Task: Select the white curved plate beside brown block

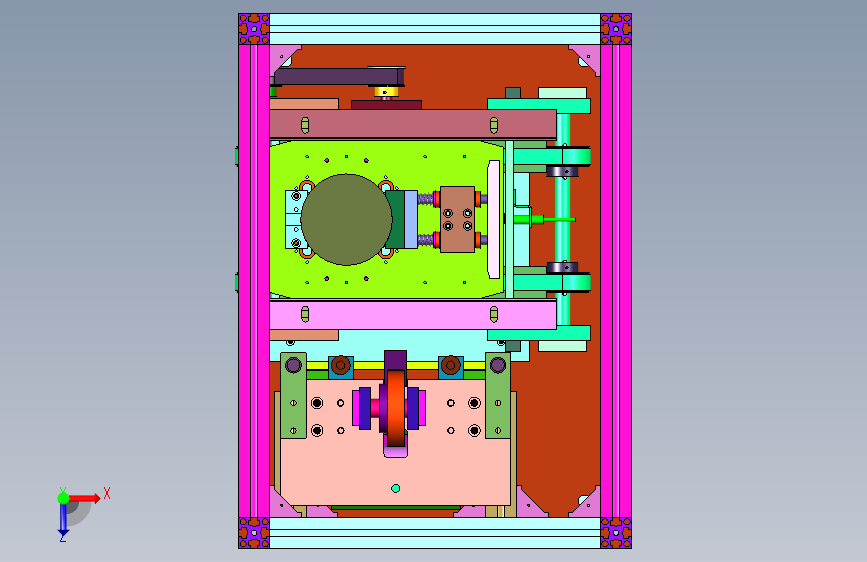Action: click(x=494, y=220)
